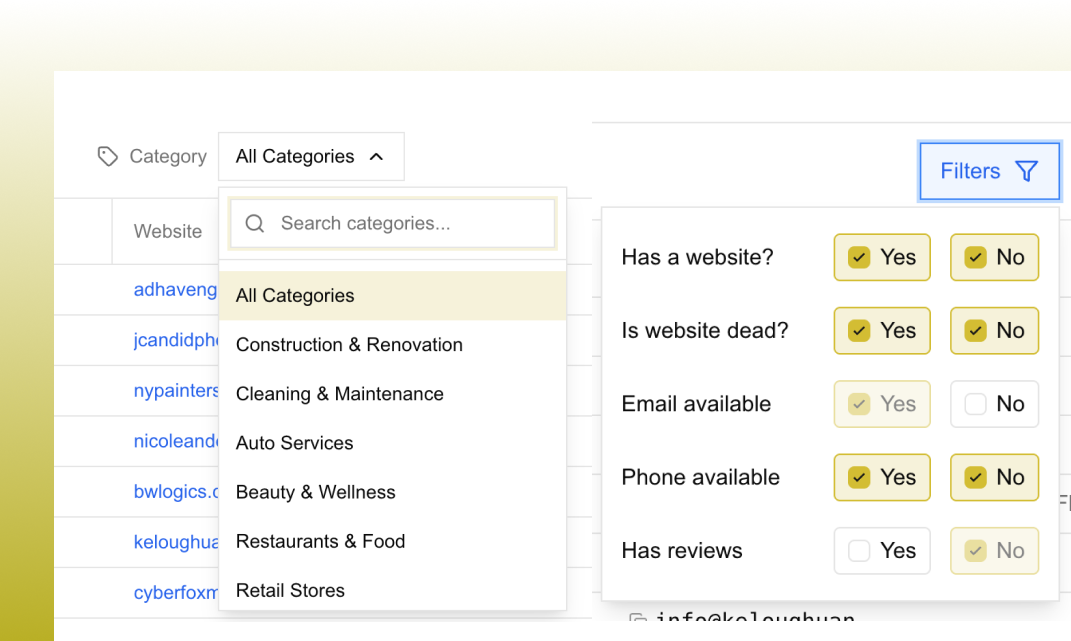The height and width of the screenshot is (641, 1071).
Task: Select the Beauty & Wellness category
Action: coord(315,492)
